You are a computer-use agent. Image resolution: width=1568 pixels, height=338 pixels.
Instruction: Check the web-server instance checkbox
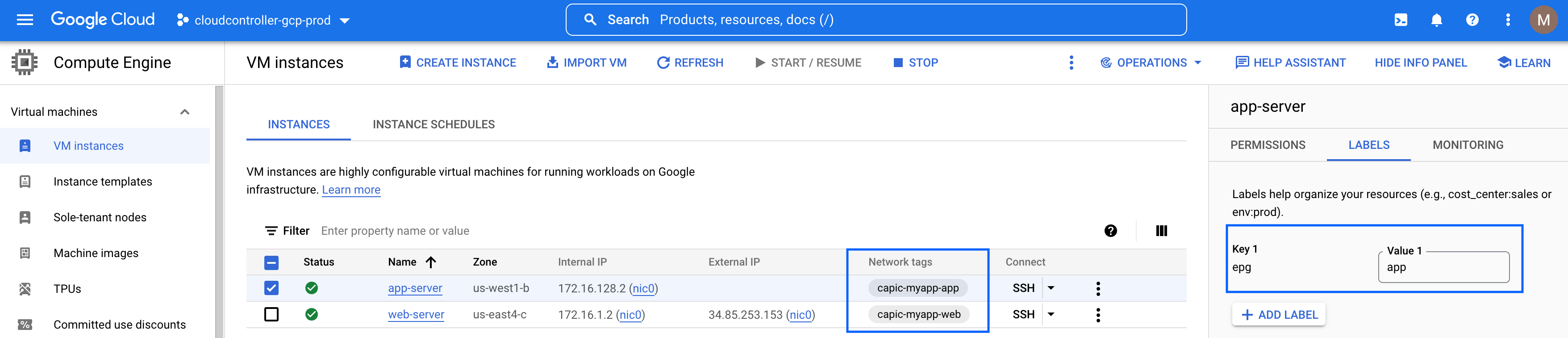click(271, 314)
